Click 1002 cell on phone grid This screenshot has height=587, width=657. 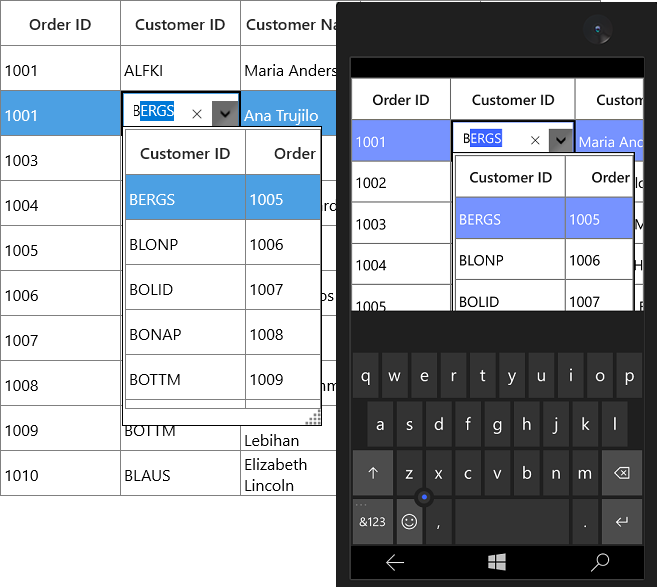click(401, 181)
